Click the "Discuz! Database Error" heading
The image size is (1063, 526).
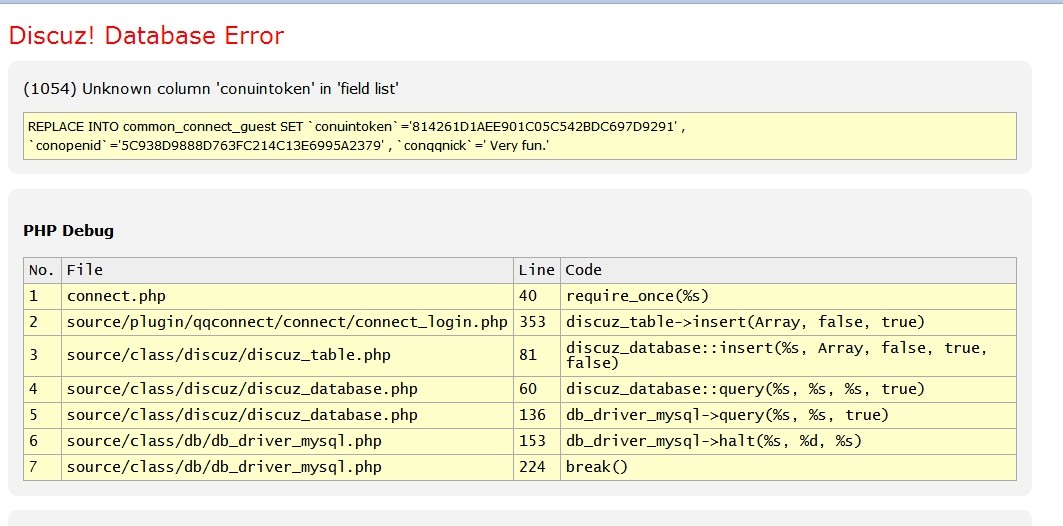pos(146,36)
